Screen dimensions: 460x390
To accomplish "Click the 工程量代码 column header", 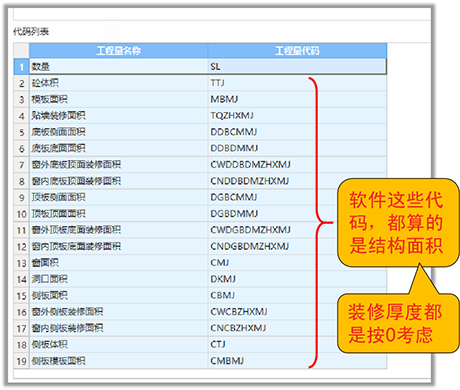I will click(x=297, y=51).
